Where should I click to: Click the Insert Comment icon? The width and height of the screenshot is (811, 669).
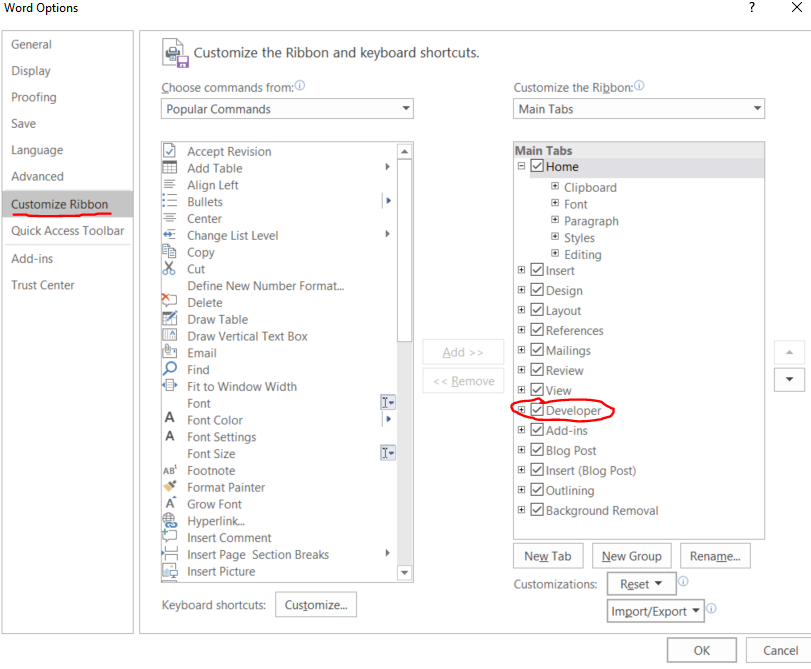(x=169, y=536)
